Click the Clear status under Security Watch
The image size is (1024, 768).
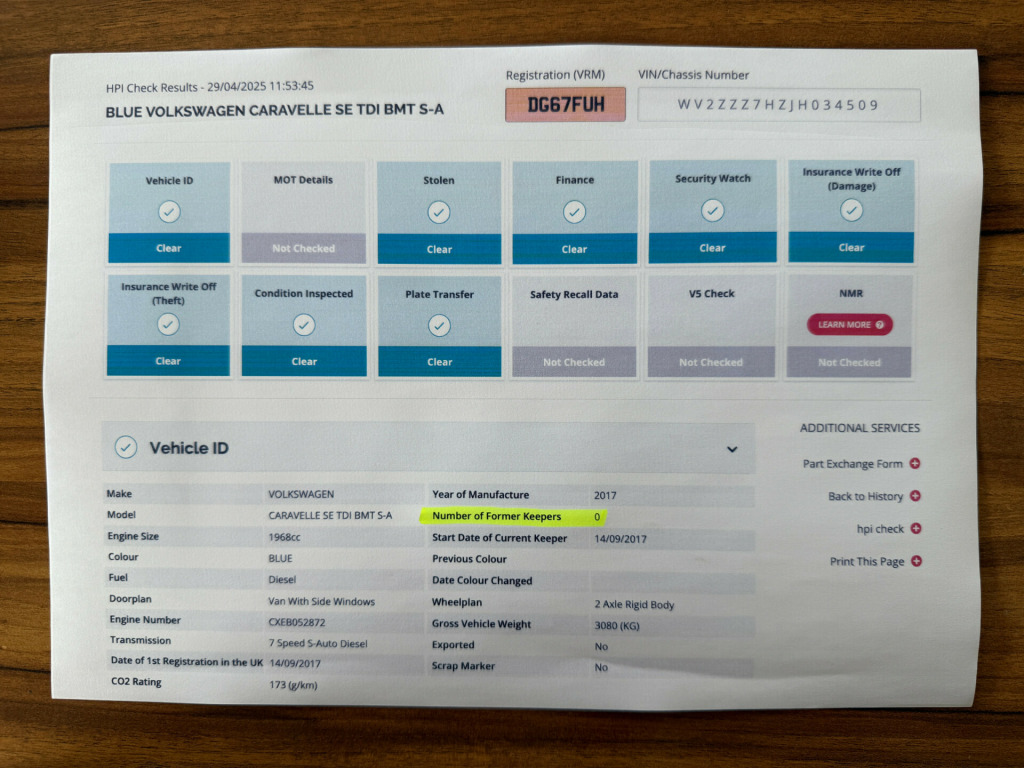712,248
